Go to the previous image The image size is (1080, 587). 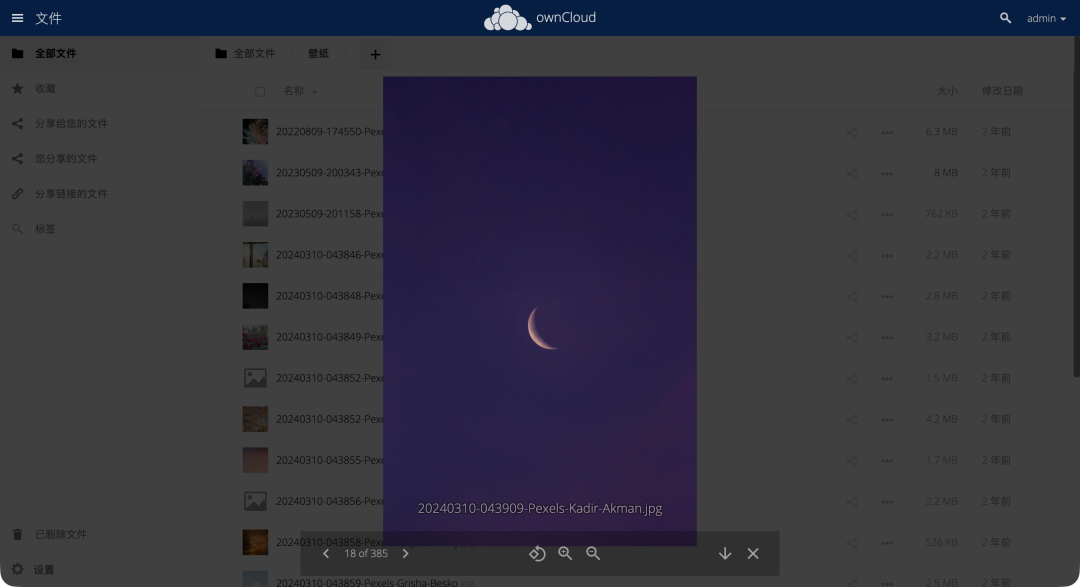pos(326,554)
